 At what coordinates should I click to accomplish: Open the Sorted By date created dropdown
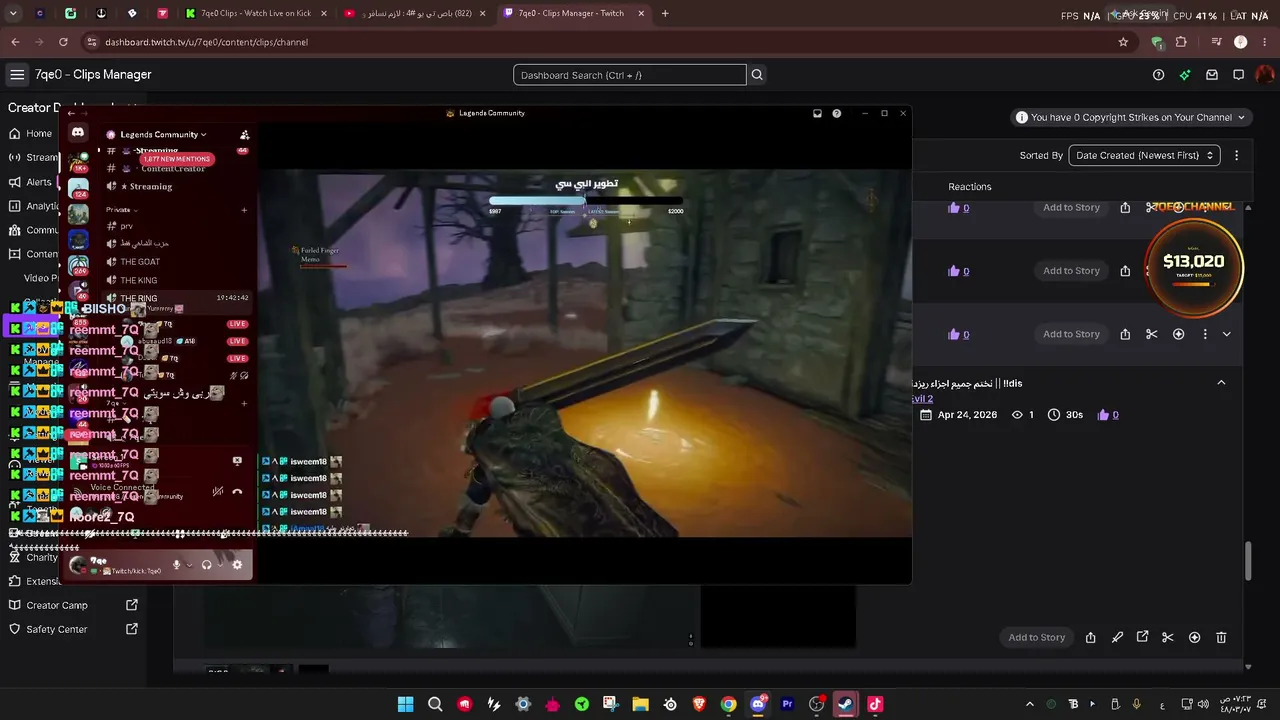point(1145,155)
